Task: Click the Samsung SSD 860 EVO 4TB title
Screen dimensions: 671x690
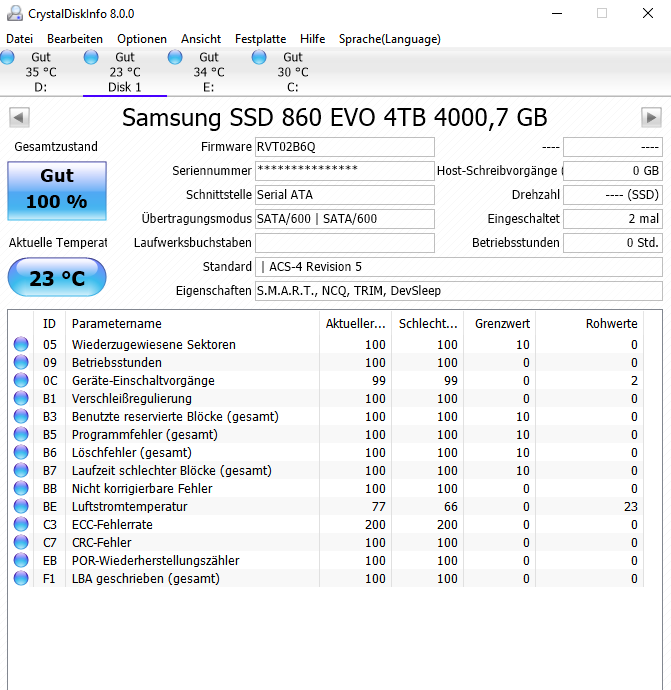Action: click(335, 118)
